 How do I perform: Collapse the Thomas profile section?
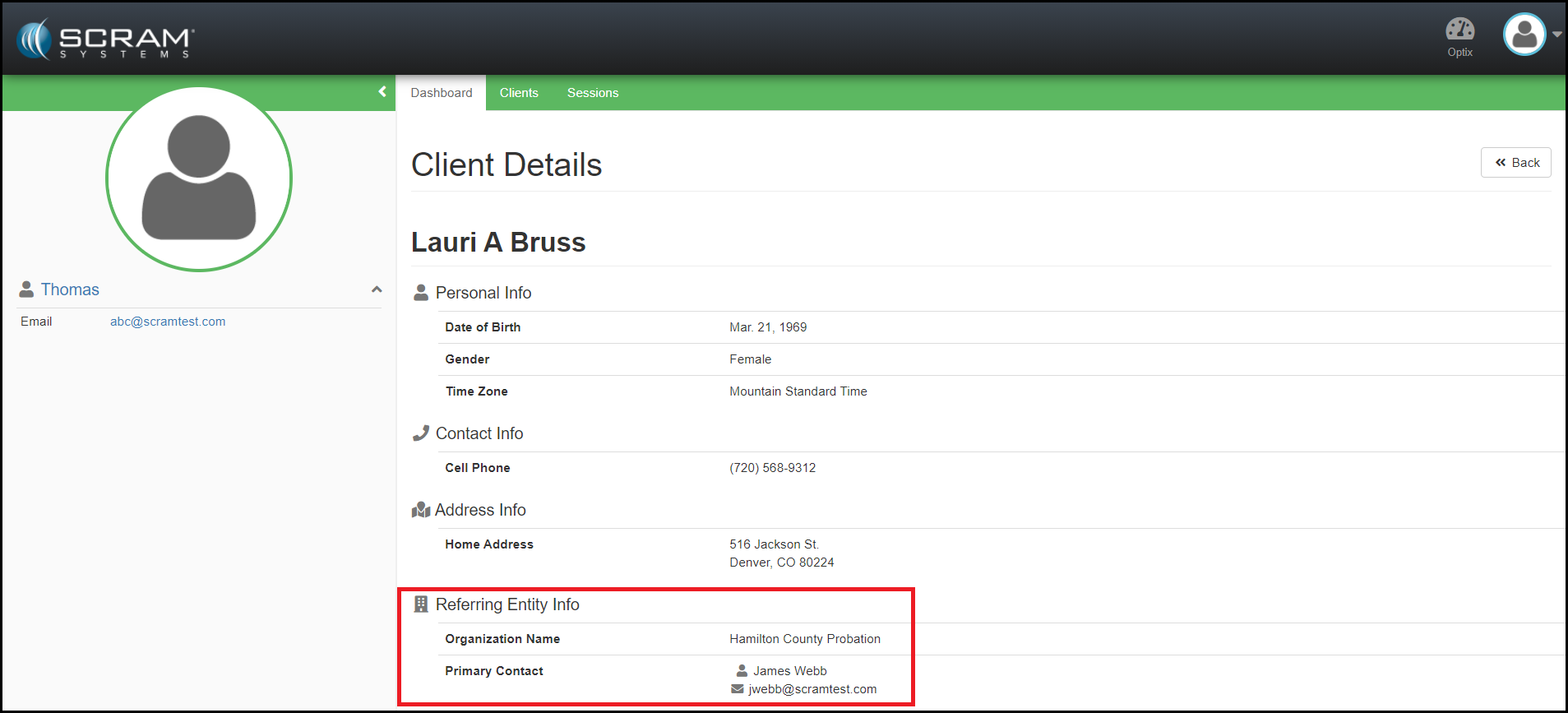pos(377,289)
